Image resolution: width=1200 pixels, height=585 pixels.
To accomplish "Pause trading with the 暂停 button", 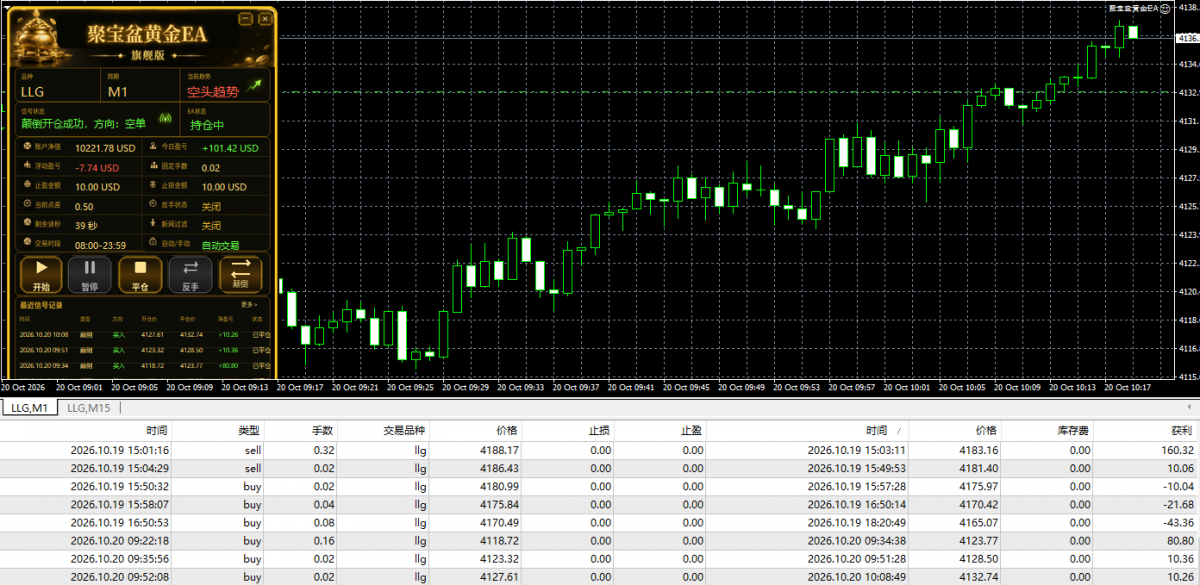I will 90,274.
